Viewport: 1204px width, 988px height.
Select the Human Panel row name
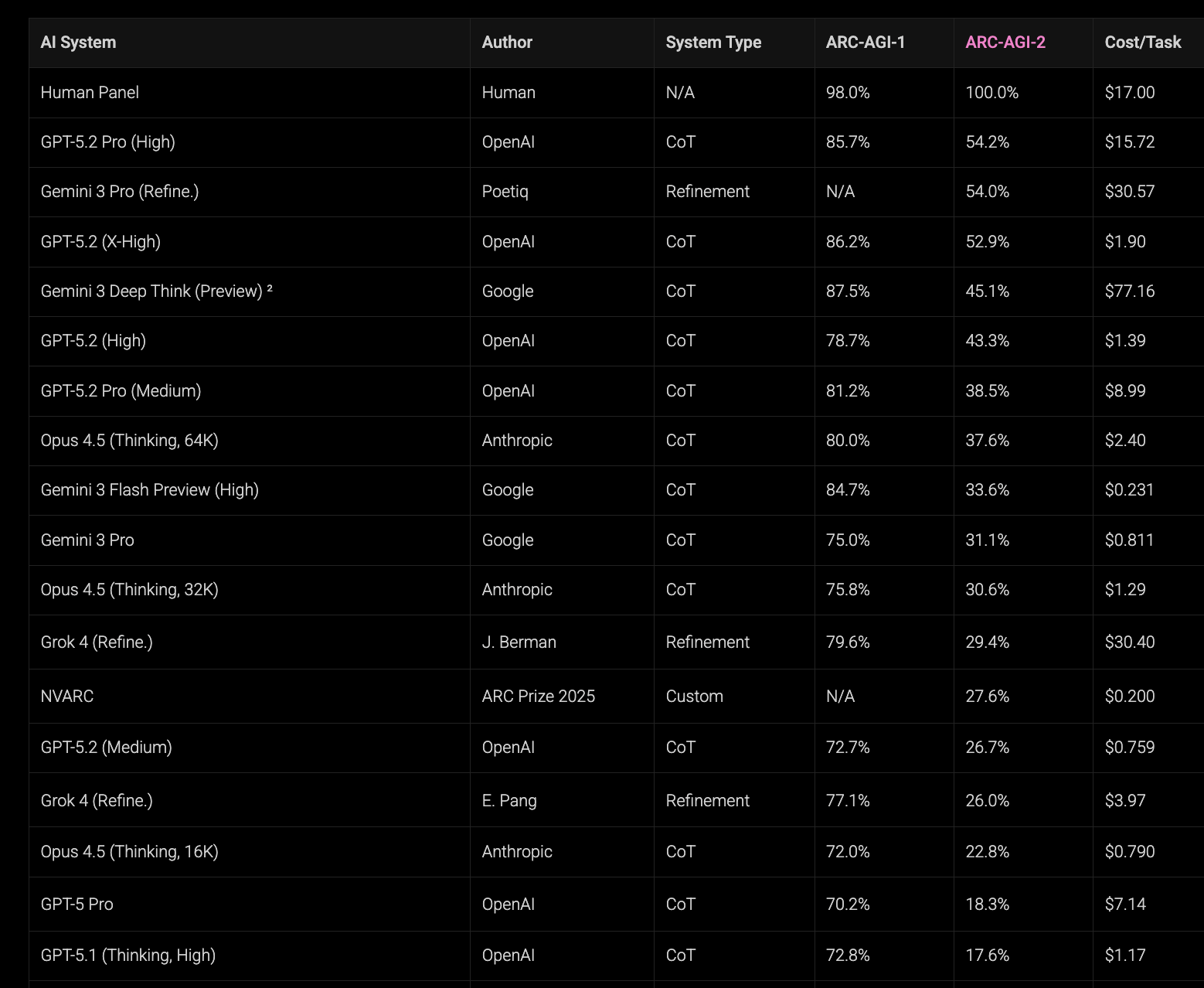(x=90, y=93)
